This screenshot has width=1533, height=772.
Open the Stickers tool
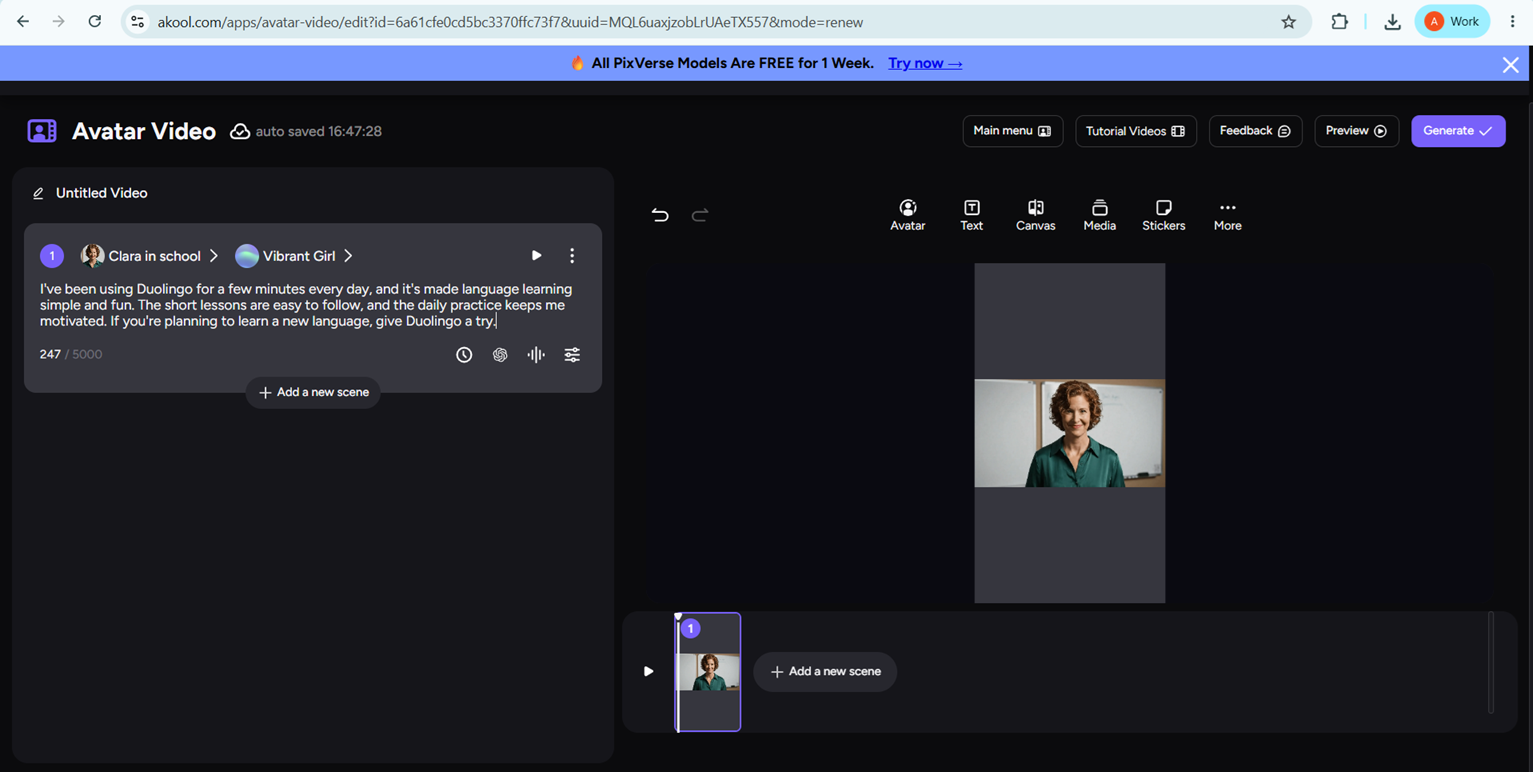point(1163,215)
